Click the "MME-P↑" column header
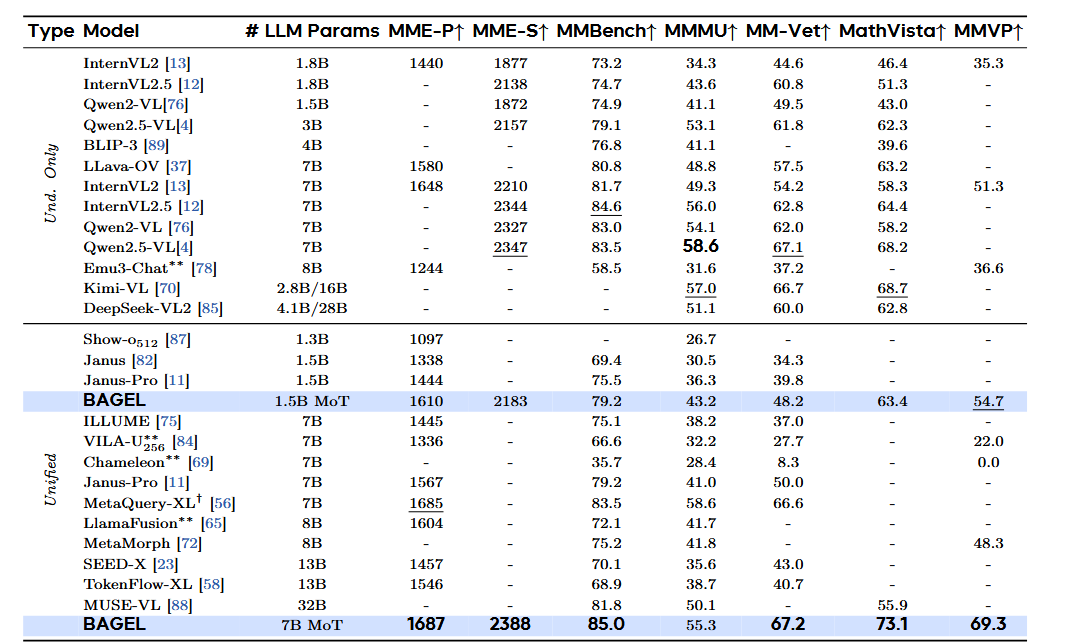The image size is (1075, 644). pos(426,32)
